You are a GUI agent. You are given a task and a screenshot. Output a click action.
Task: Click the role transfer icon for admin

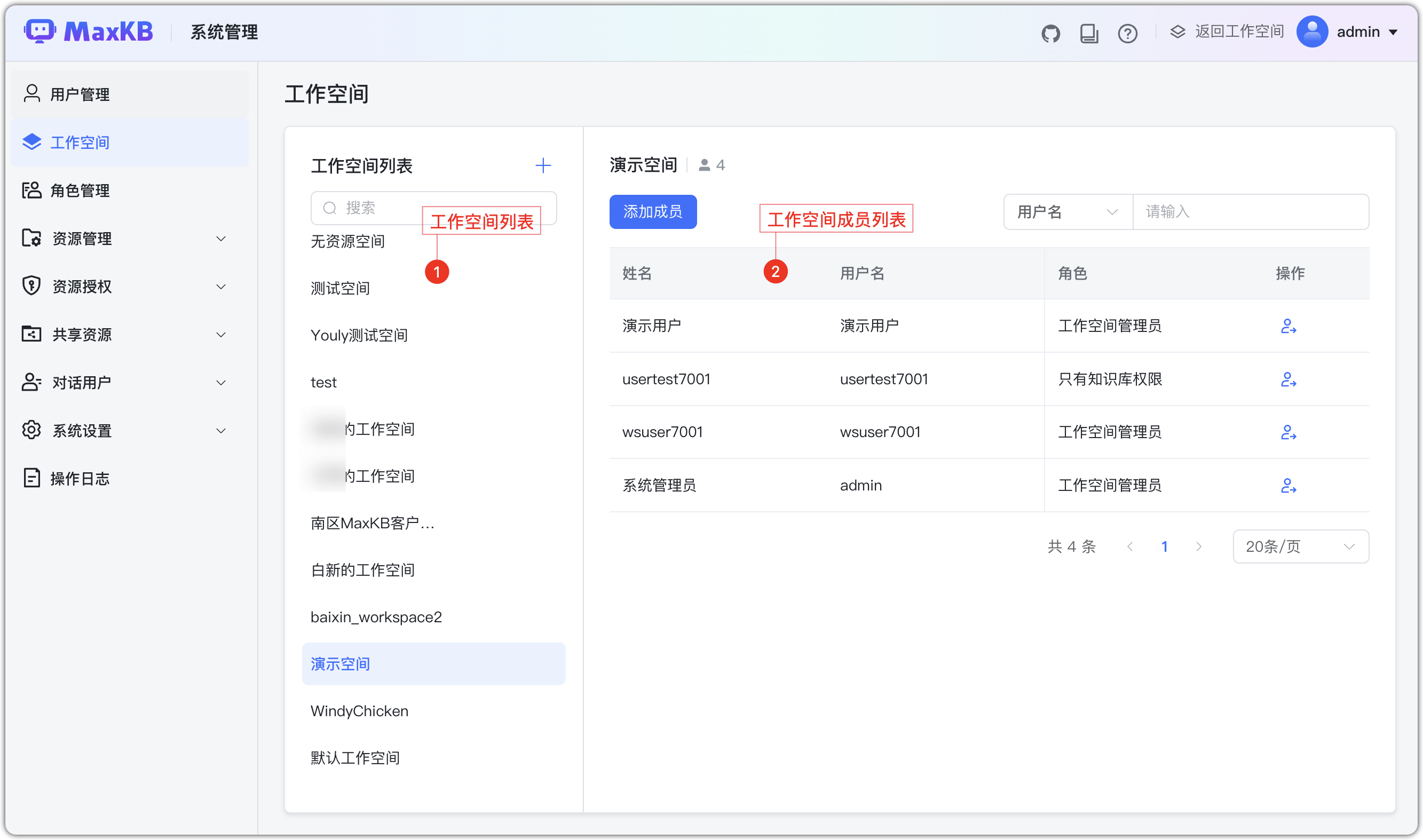point(1289,486)
